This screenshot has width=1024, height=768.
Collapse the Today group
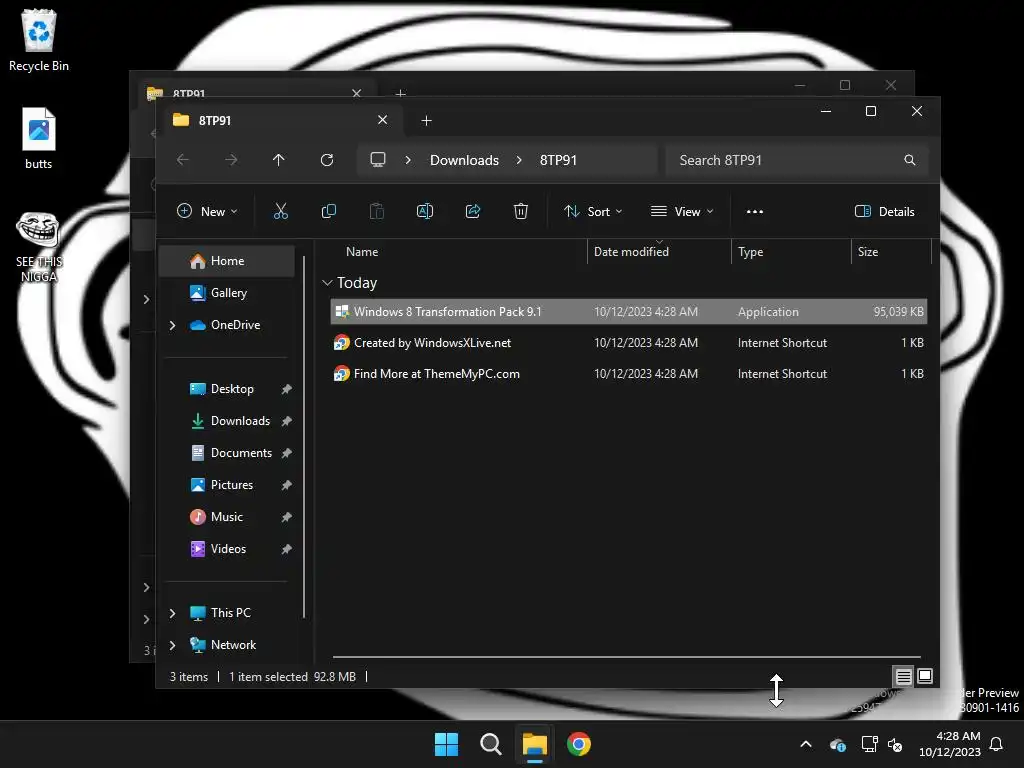pos(327,283)
